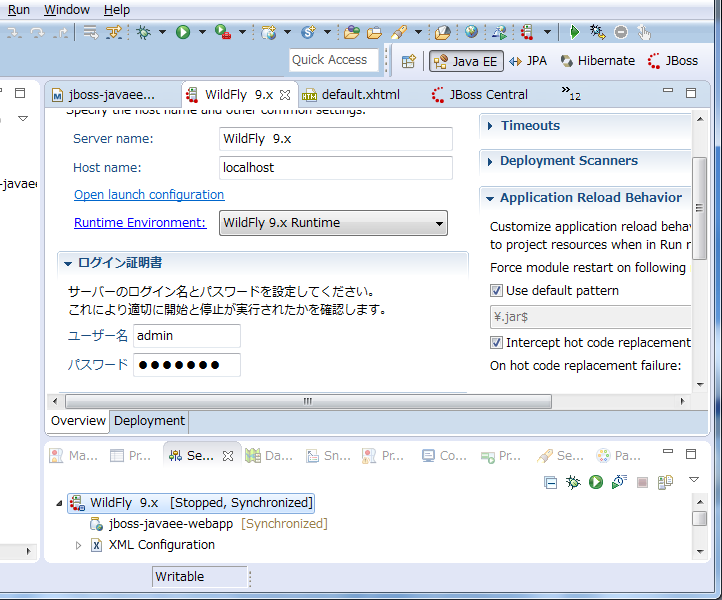
Task: Click Publish to the server icon
Action: tap(665, 483)
